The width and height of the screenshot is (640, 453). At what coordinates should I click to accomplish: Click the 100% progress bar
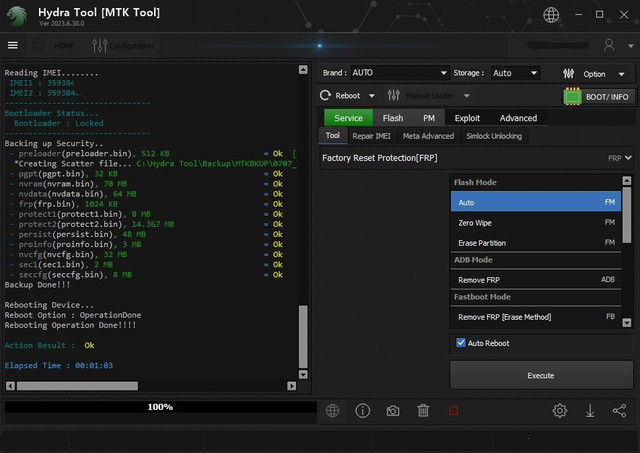pyautogui.click(x=160, y=407)
